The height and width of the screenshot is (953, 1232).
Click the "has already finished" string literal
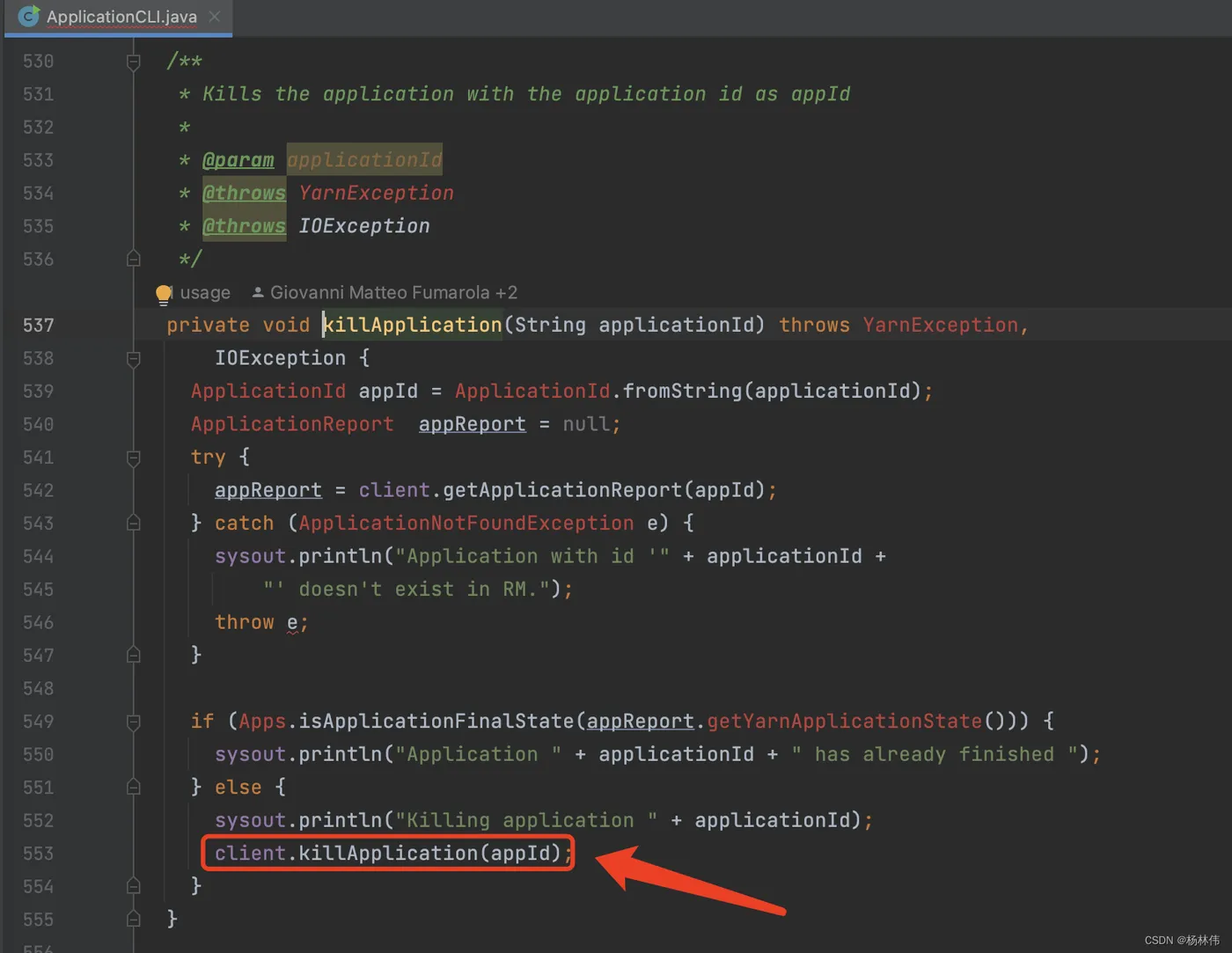pos(935,754)
